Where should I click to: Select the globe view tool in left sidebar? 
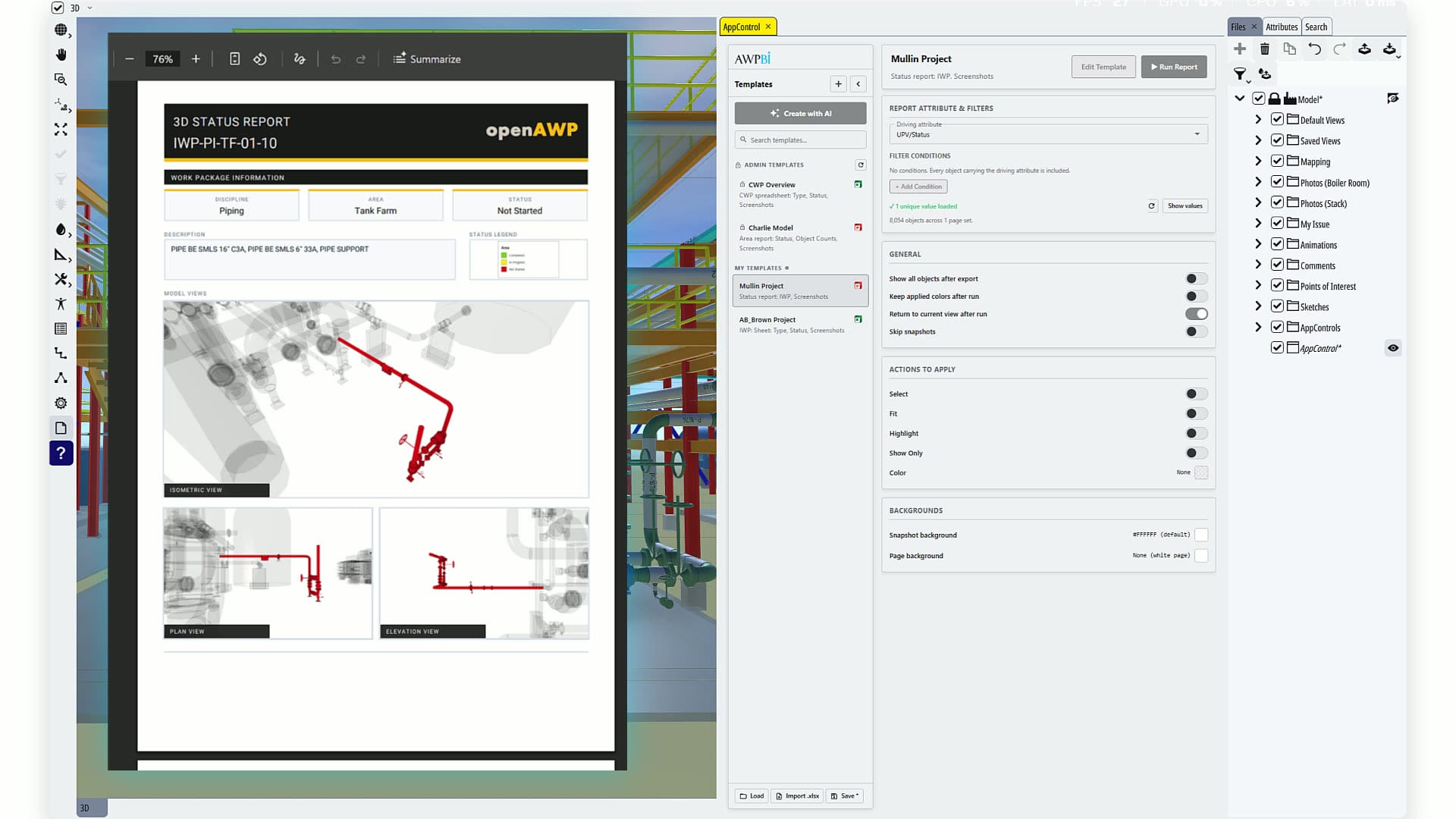pos(61,30)
